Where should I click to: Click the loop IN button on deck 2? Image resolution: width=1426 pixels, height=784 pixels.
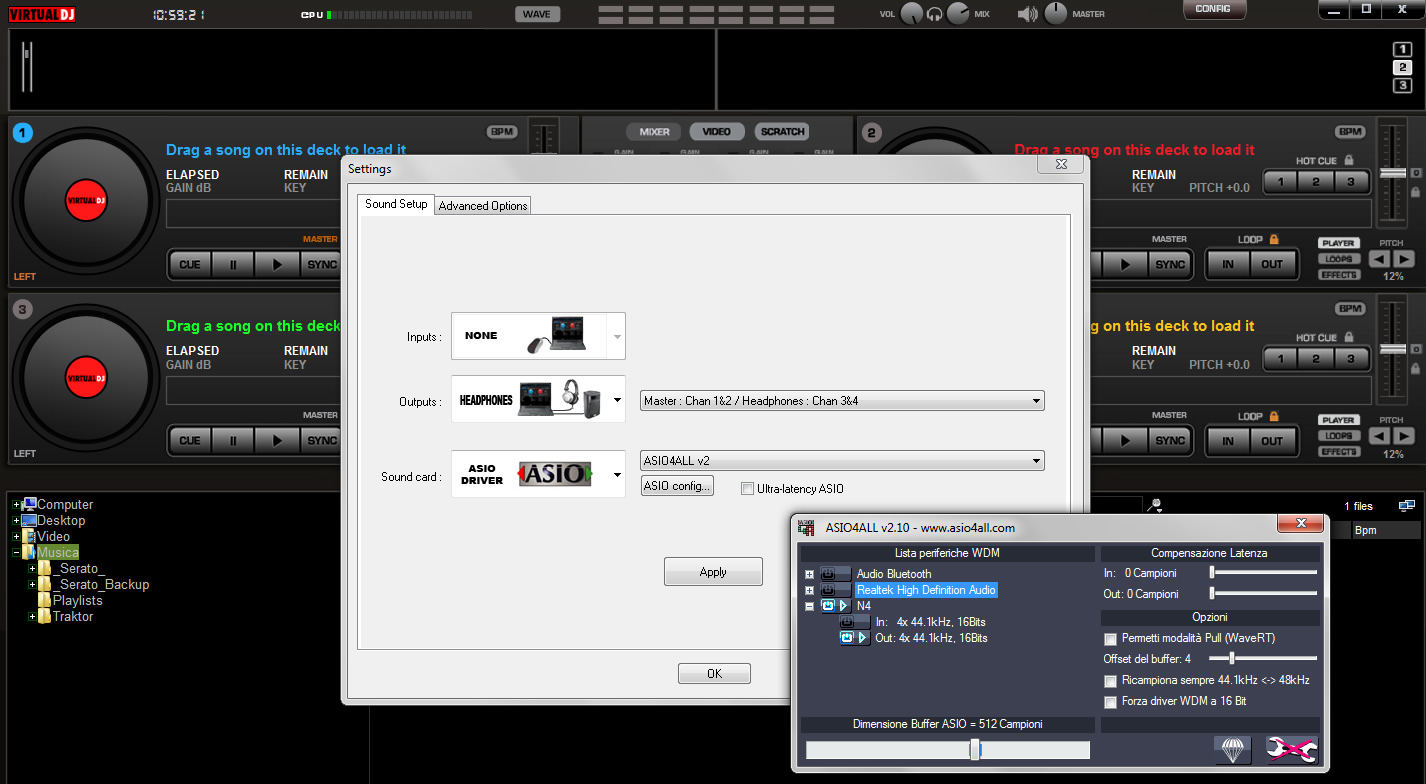pyautogui.click(x=1228, y=265)
